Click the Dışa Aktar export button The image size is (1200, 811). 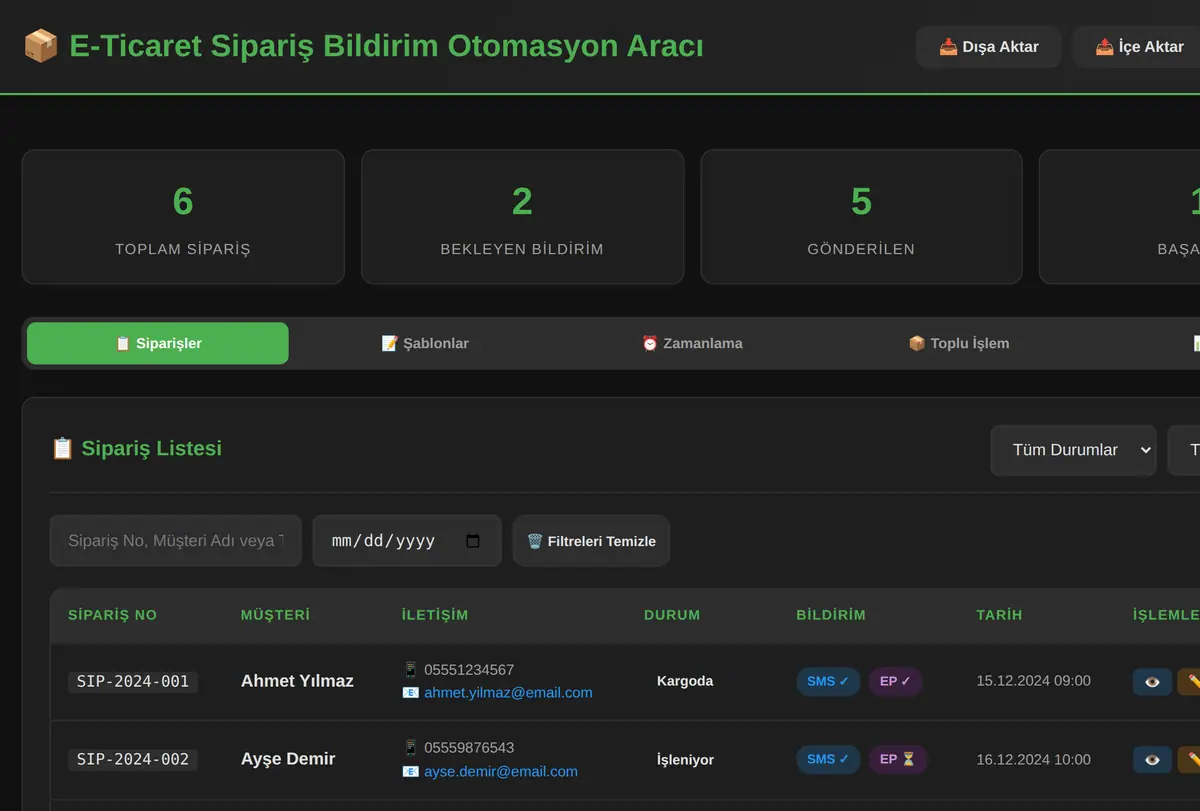988,47
